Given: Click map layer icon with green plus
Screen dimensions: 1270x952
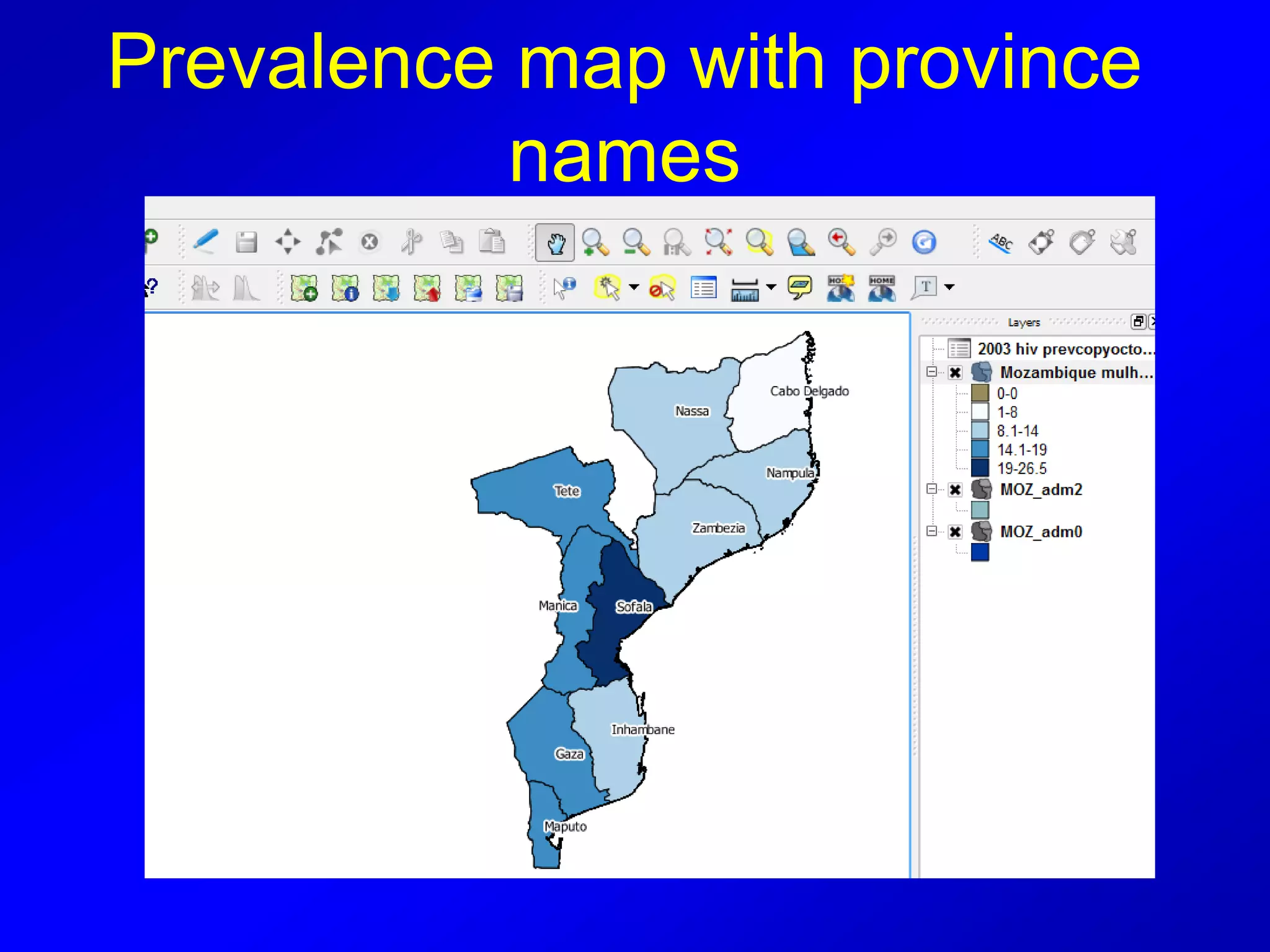Looking at the screenshot, I should 304,288.
